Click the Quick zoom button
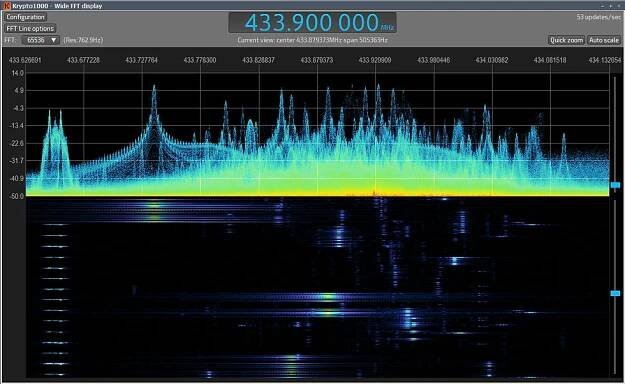Screen dimensions: 625x384 click(566, 40)
